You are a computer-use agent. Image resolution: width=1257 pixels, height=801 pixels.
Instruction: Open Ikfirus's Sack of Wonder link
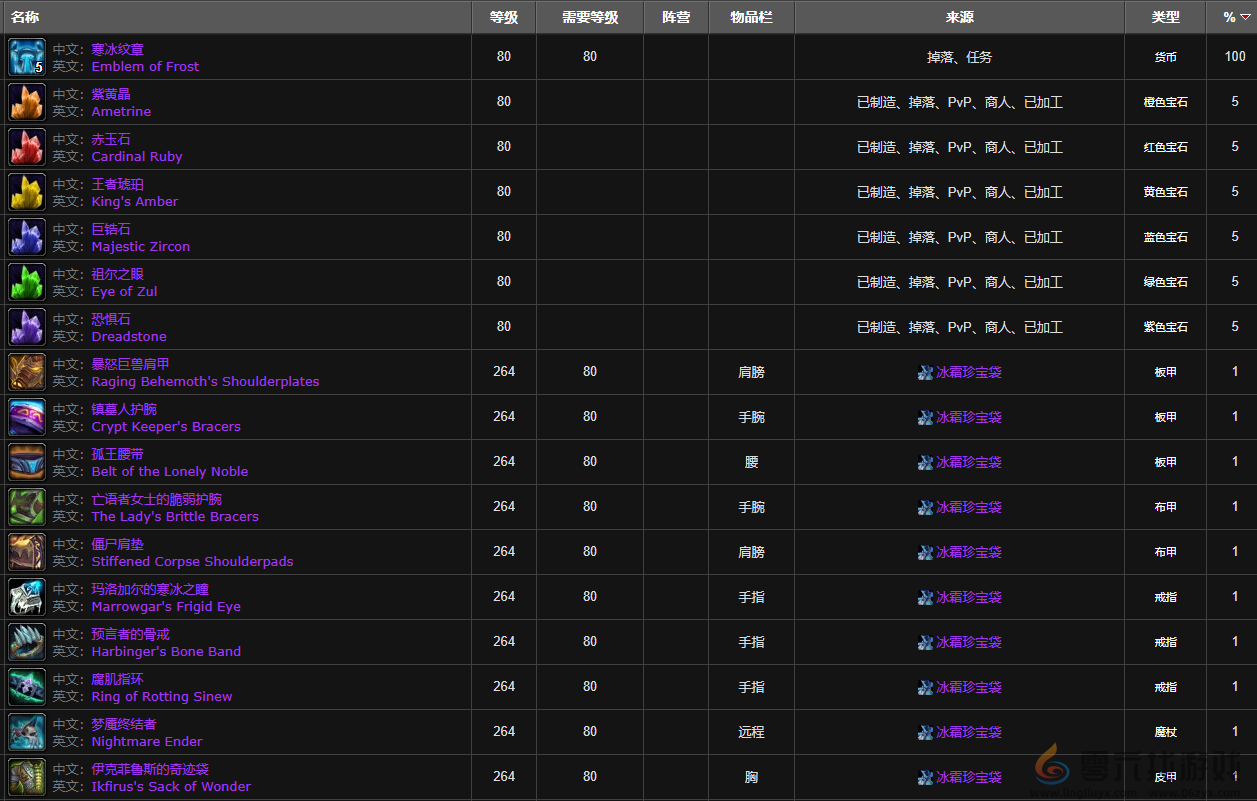[x=171, y=786]
